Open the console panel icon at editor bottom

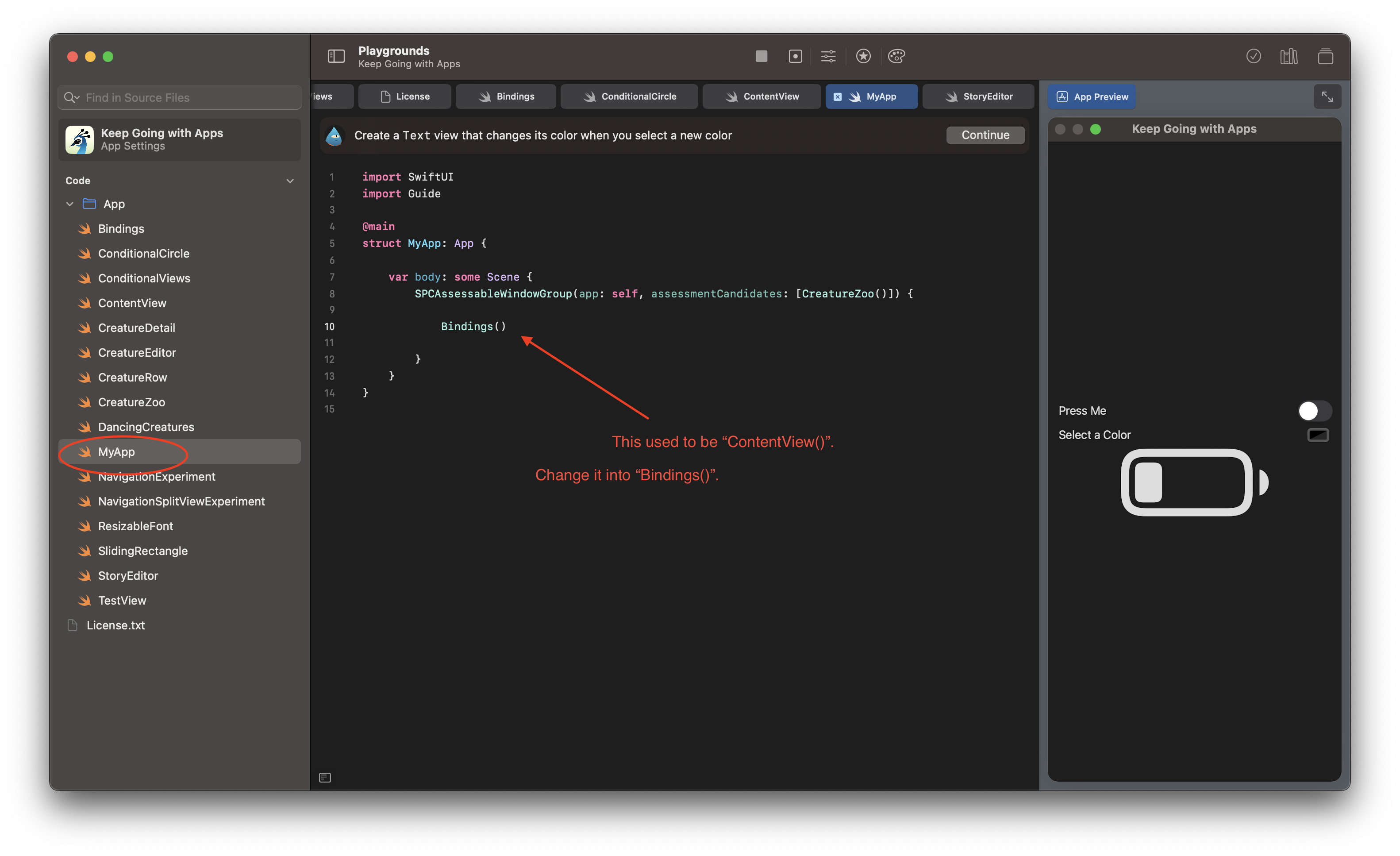(x=325, y=777)
